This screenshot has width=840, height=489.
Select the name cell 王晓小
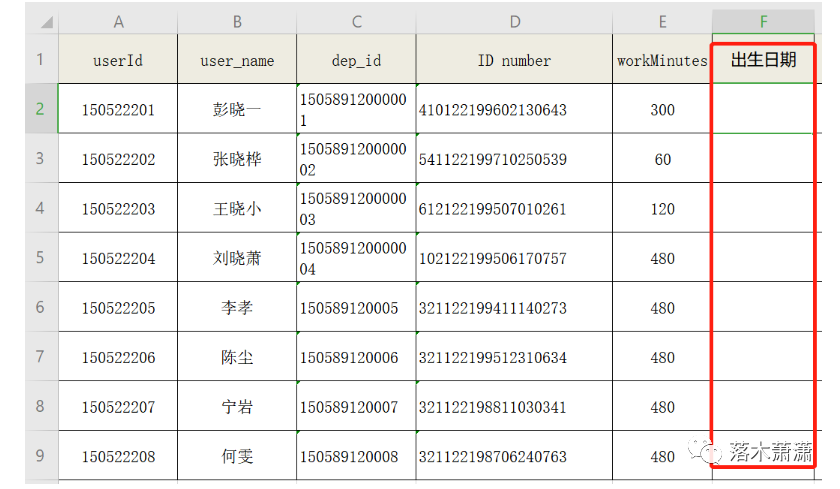point(237,208)
